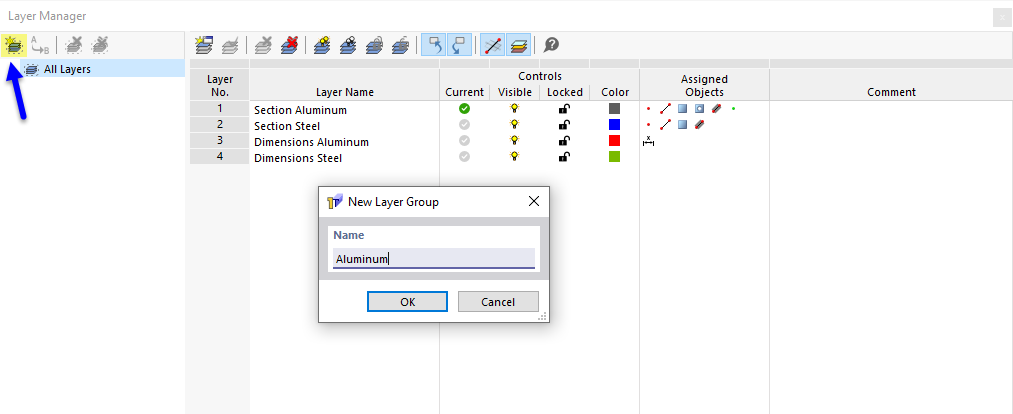Set Dimensions Steel as the current layer
The image size is (1013, 414).
coord(464,156)
